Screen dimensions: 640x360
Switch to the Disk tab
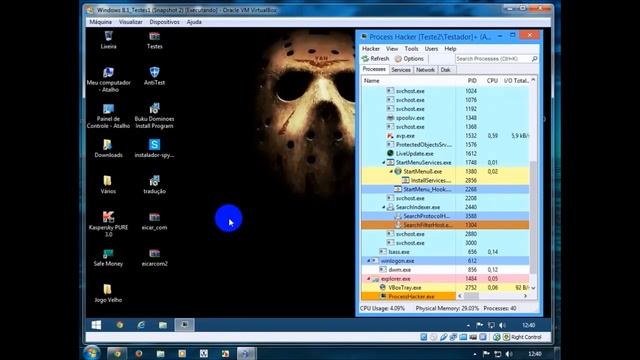click(445, 70)
